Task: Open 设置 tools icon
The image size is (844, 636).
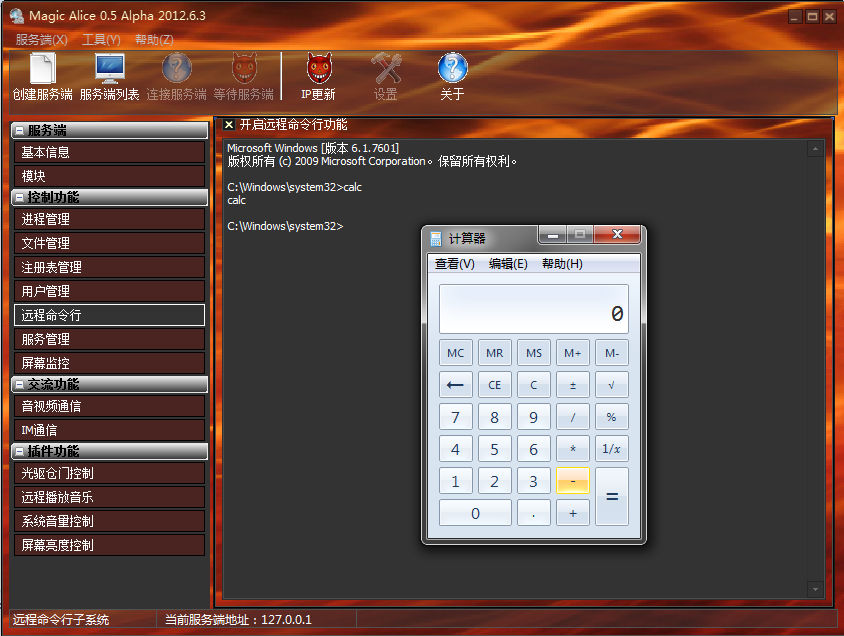Action: (x=385, y=68)
